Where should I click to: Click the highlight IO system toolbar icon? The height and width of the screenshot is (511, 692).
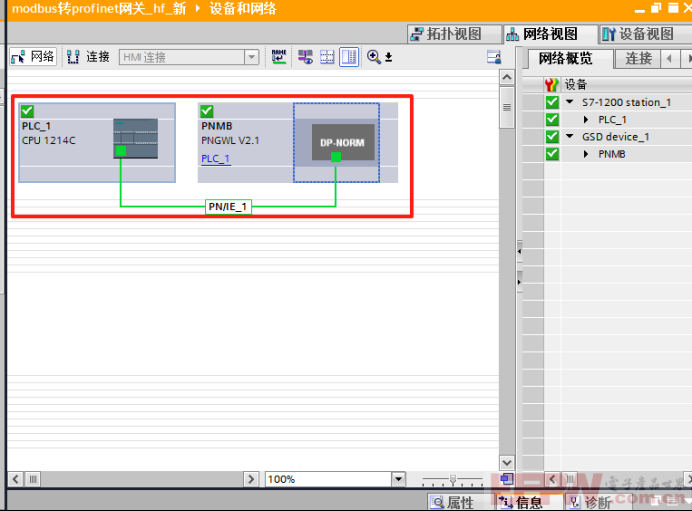(305, 56)
